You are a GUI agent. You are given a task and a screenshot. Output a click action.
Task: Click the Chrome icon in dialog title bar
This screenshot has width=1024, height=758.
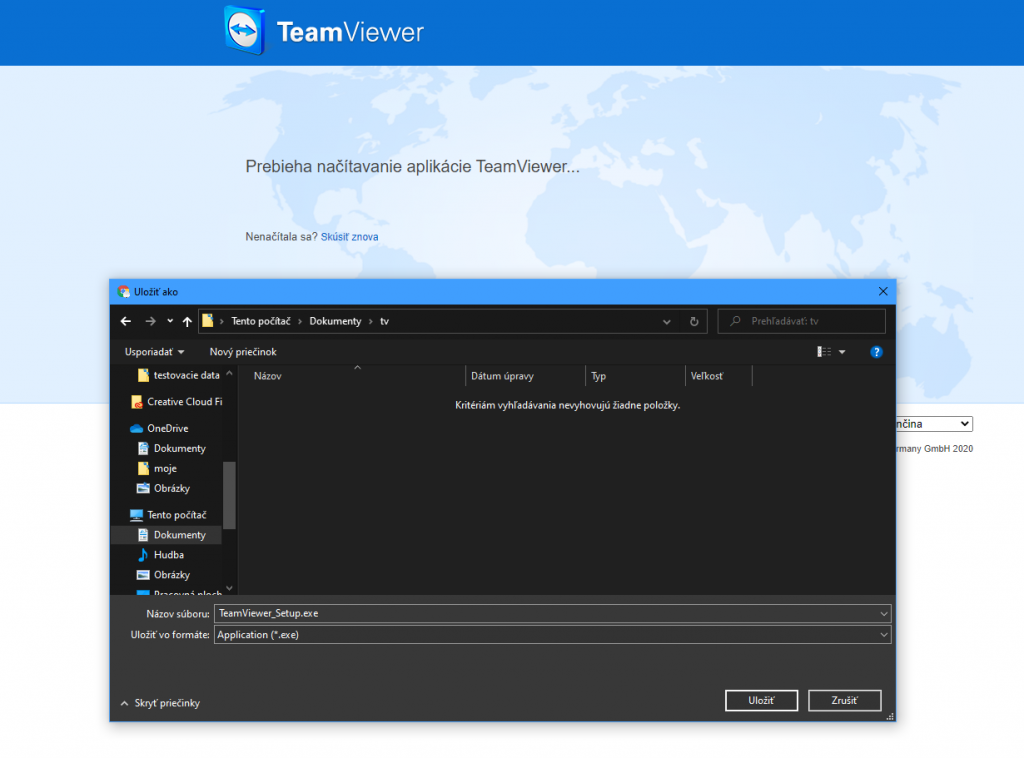tap(123, 292)
